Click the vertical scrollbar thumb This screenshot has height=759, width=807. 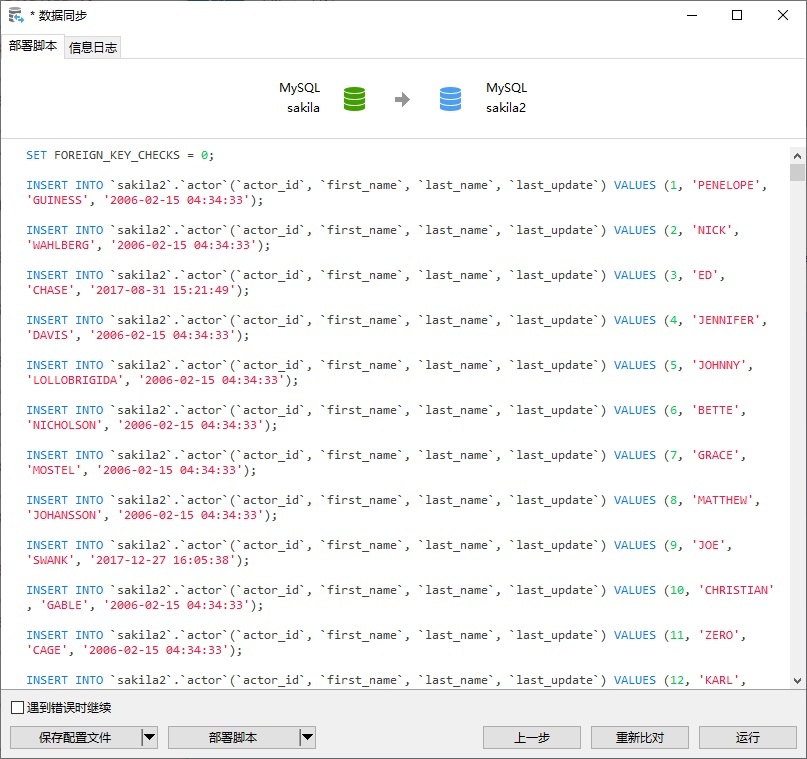797,172
